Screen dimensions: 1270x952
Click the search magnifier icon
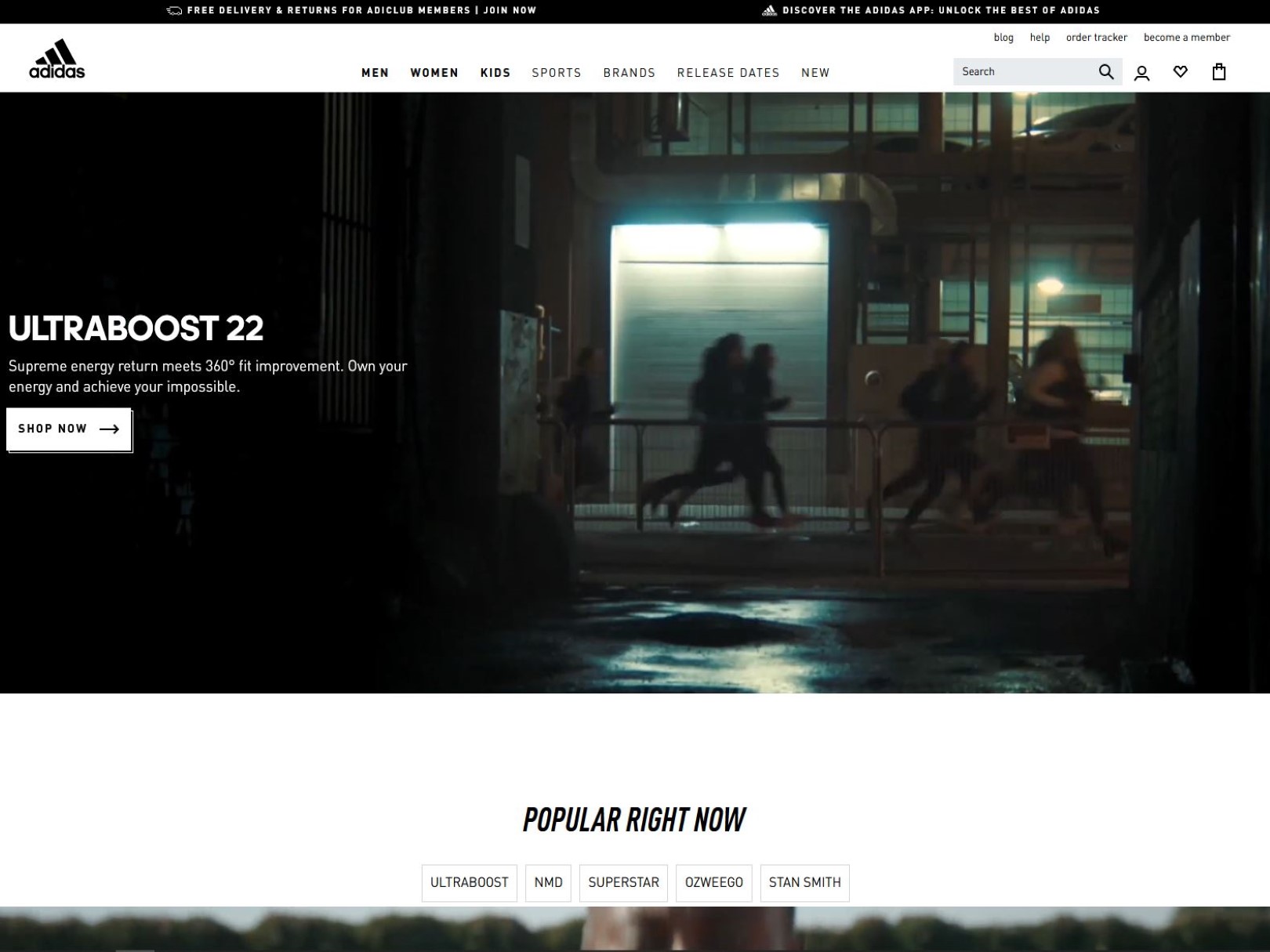click(x=1106, y=72)
